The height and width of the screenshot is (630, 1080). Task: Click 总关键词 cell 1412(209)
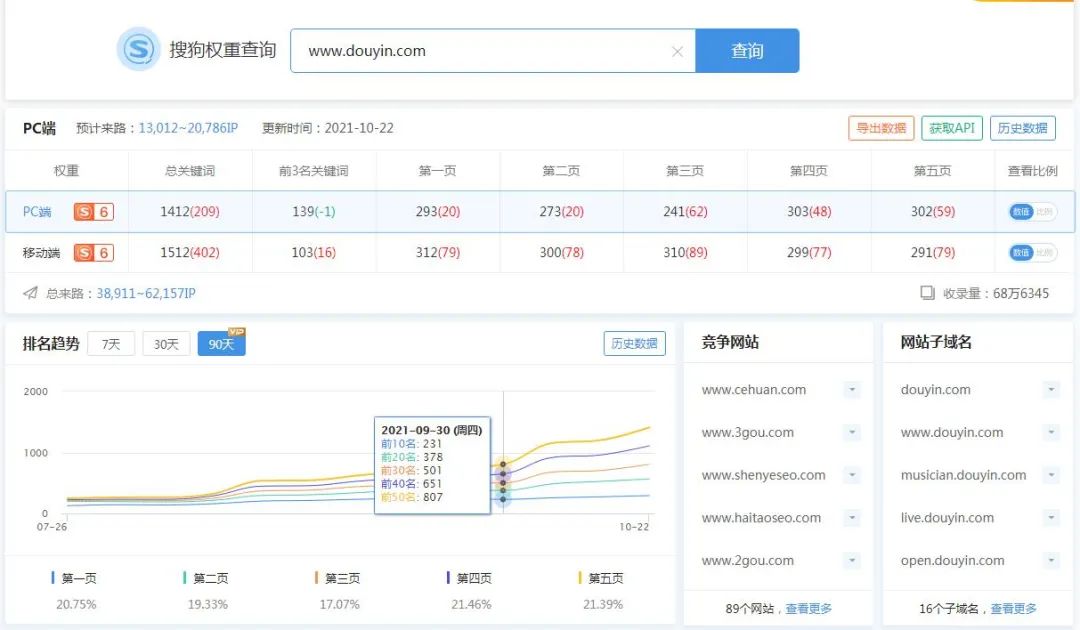(x=189, y=211)
